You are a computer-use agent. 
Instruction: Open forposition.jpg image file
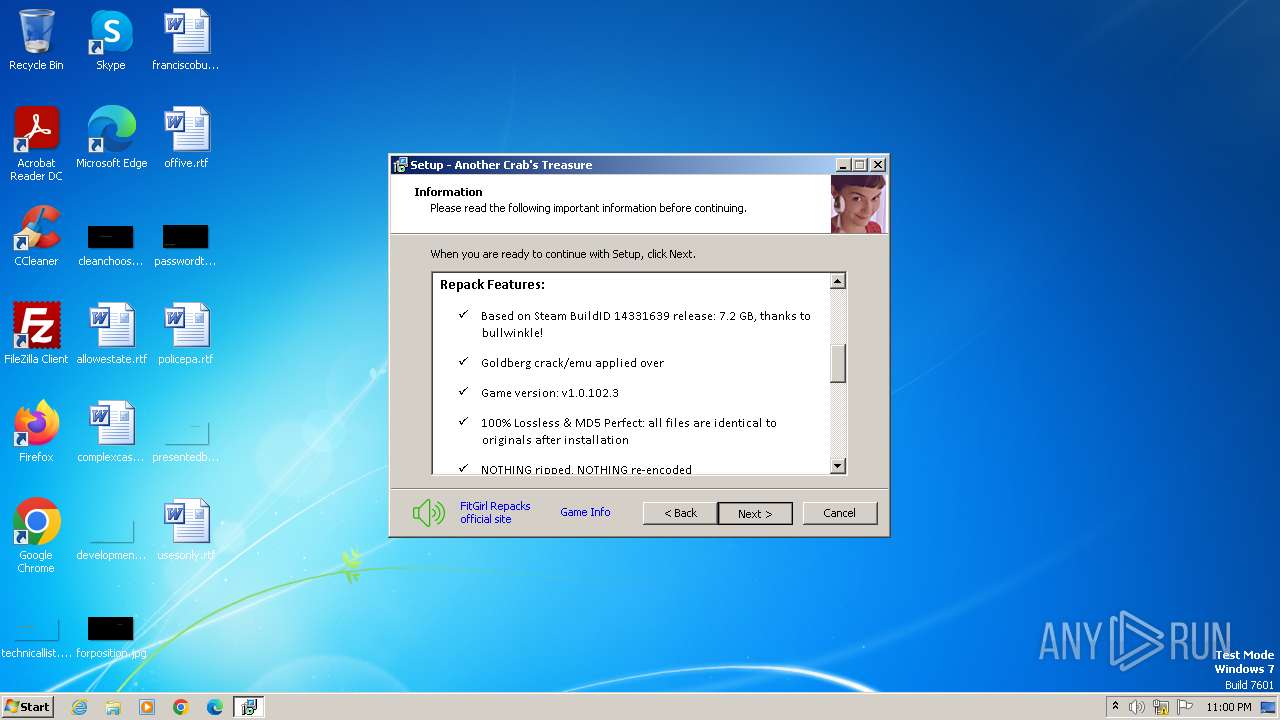[111, 637]
